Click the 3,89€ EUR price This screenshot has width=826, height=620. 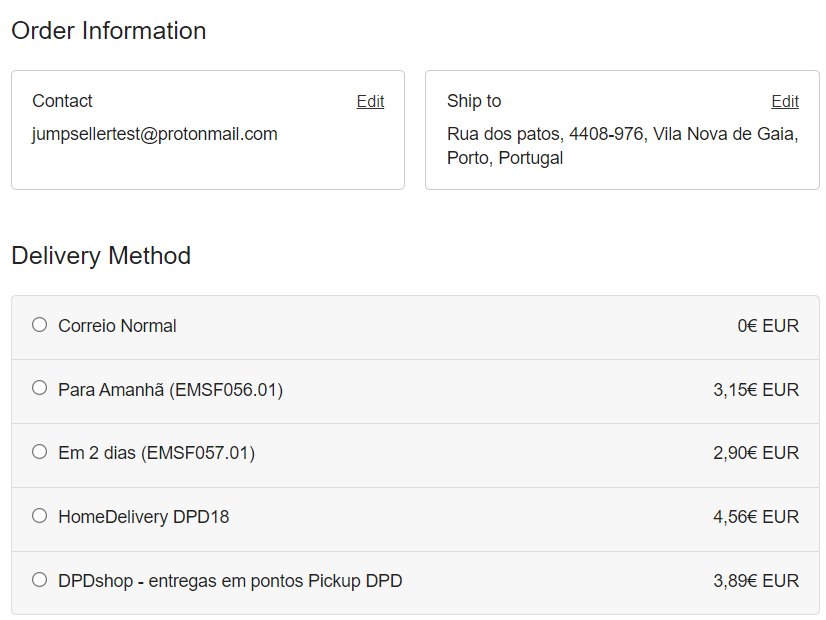[x=755, y=581]
